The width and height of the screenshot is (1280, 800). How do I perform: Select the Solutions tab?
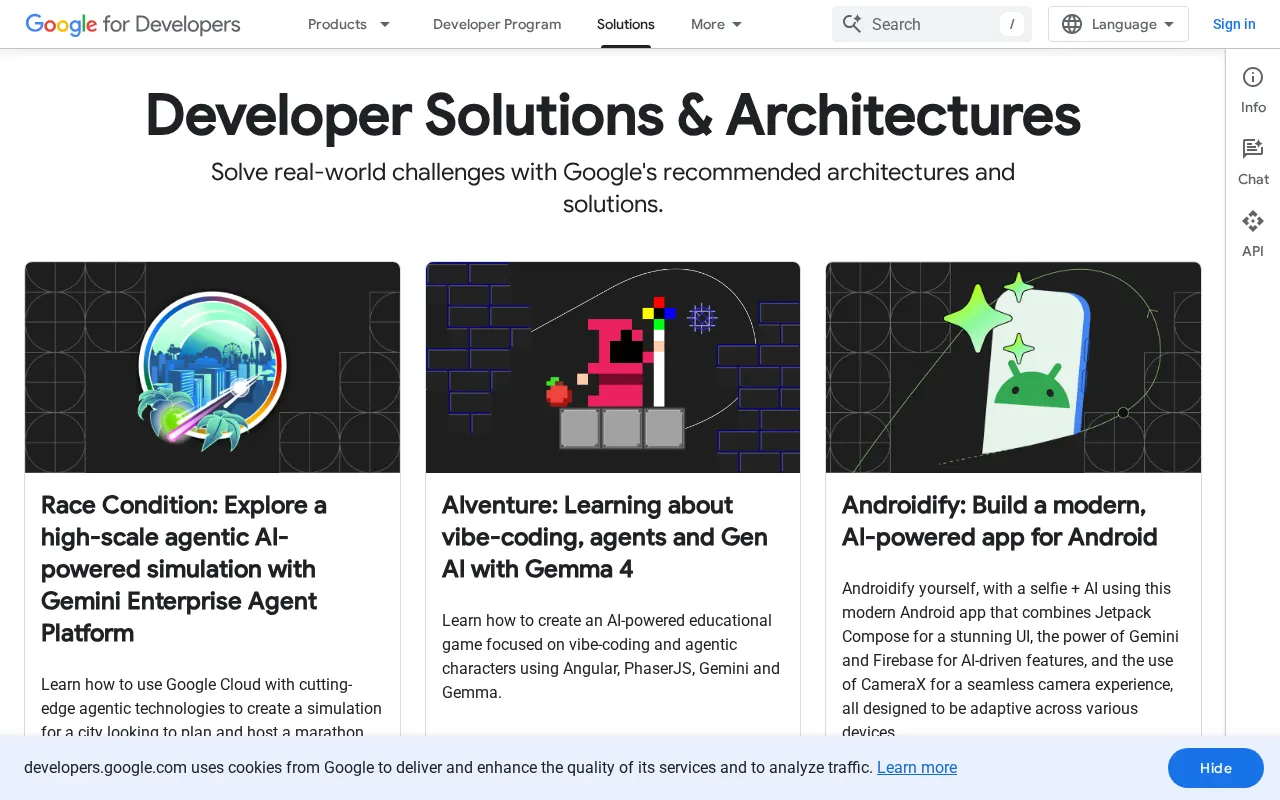(626, 24)
